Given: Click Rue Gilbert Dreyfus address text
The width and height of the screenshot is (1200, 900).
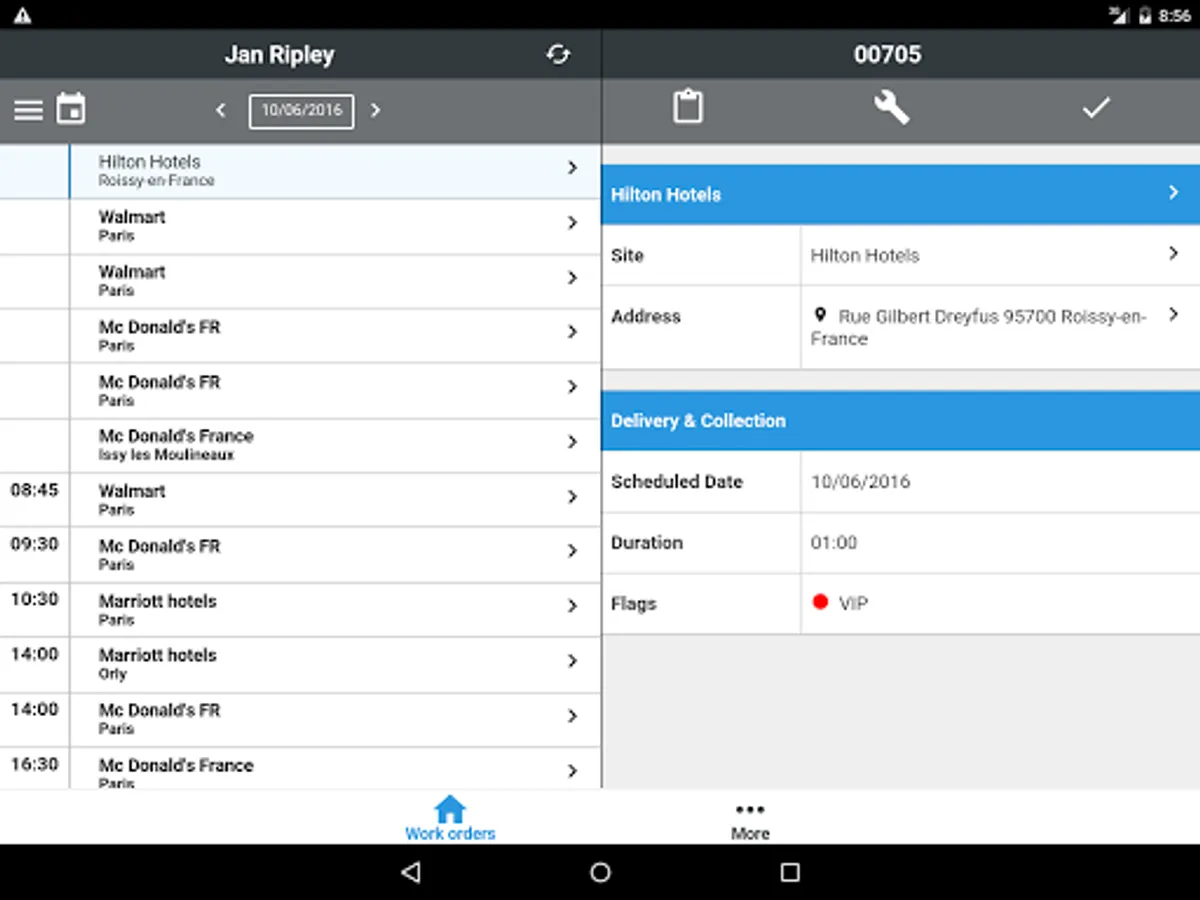Looking at the screenshot, I should (x=979, y=327).
